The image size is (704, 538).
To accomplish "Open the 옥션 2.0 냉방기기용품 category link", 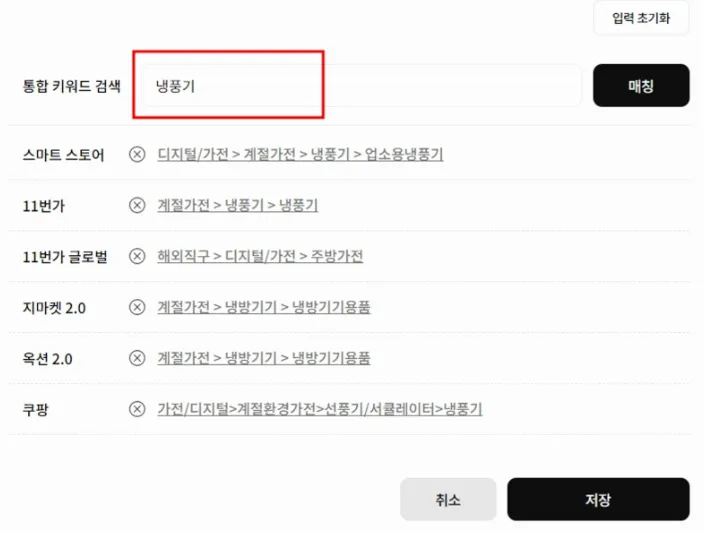I will [264, 358].
